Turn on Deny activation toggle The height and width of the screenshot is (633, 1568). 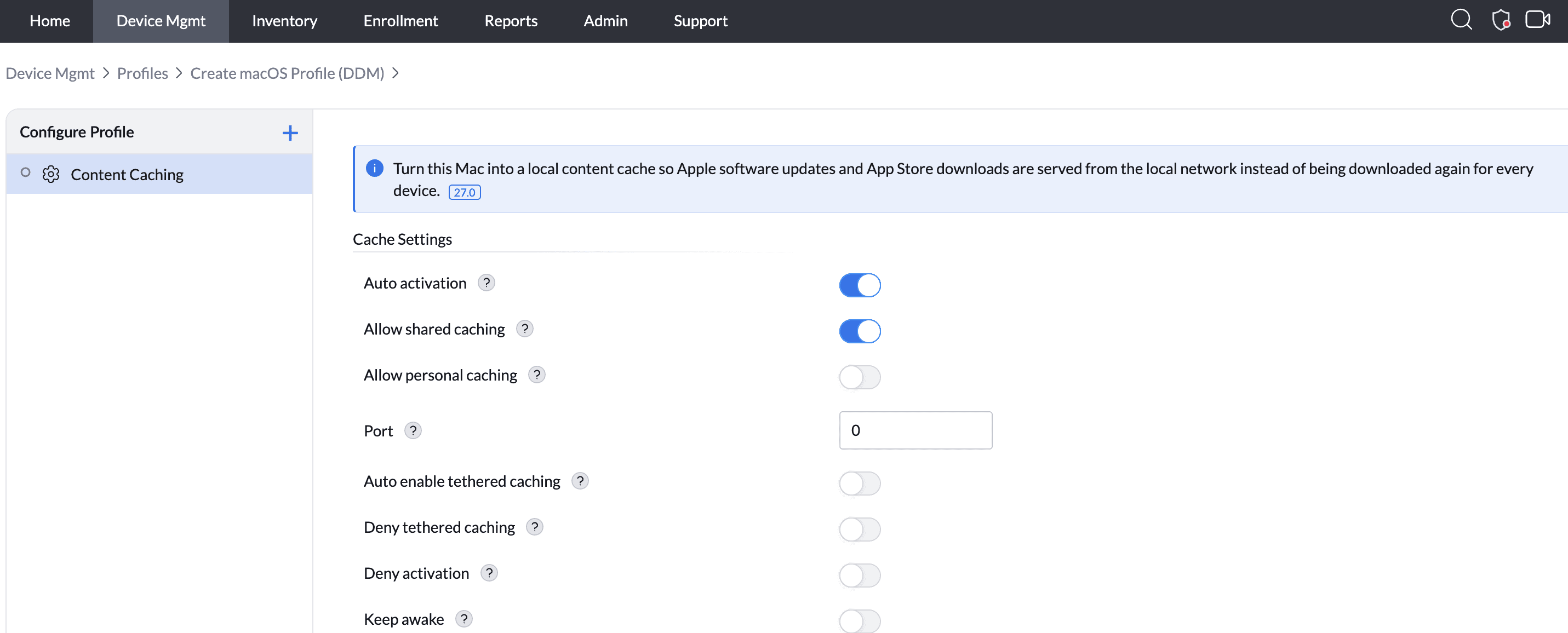pyautogui.click(x=860, y=575)
